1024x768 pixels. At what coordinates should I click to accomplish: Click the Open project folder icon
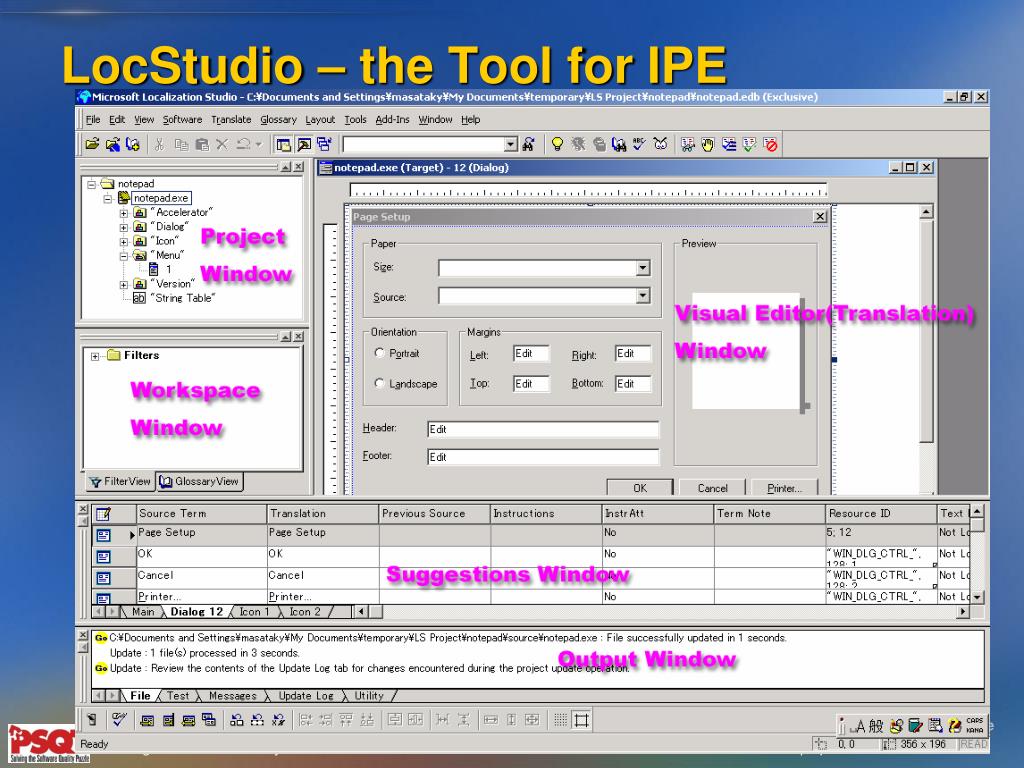[x=92, y=144]
